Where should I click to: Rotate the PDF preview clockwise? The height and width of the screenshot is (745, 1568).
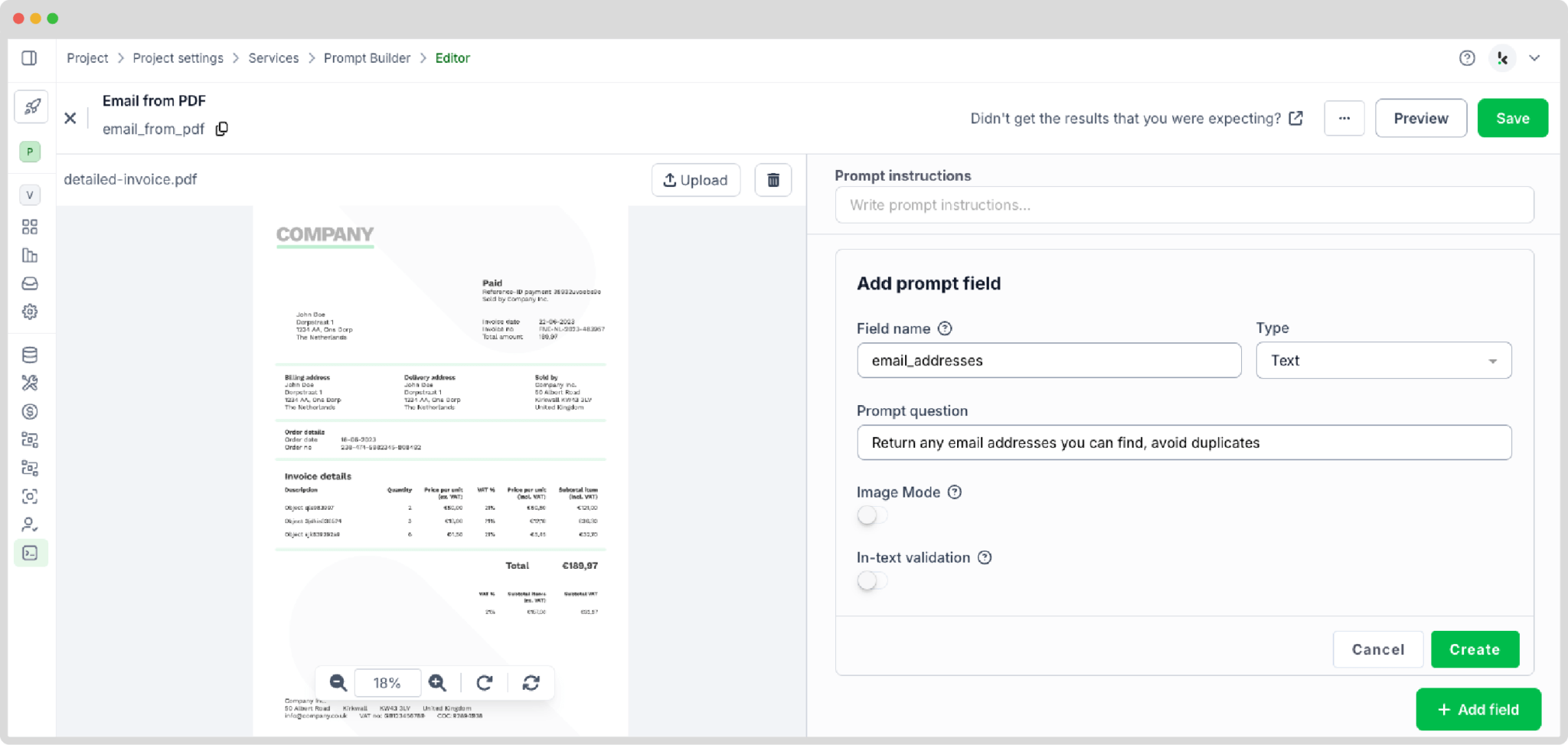[x=485, y=682]
